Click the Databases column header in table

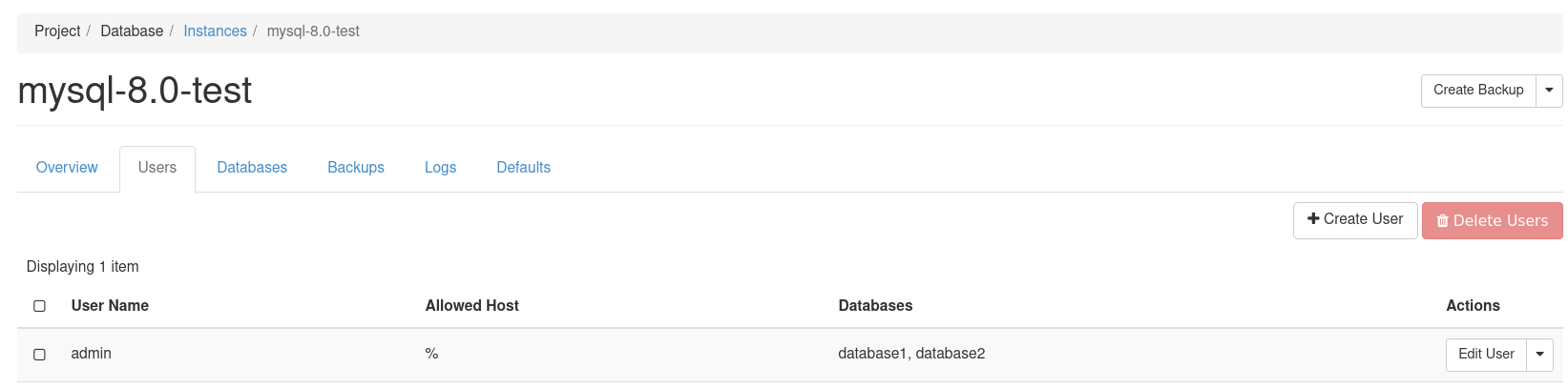point(875,306)
